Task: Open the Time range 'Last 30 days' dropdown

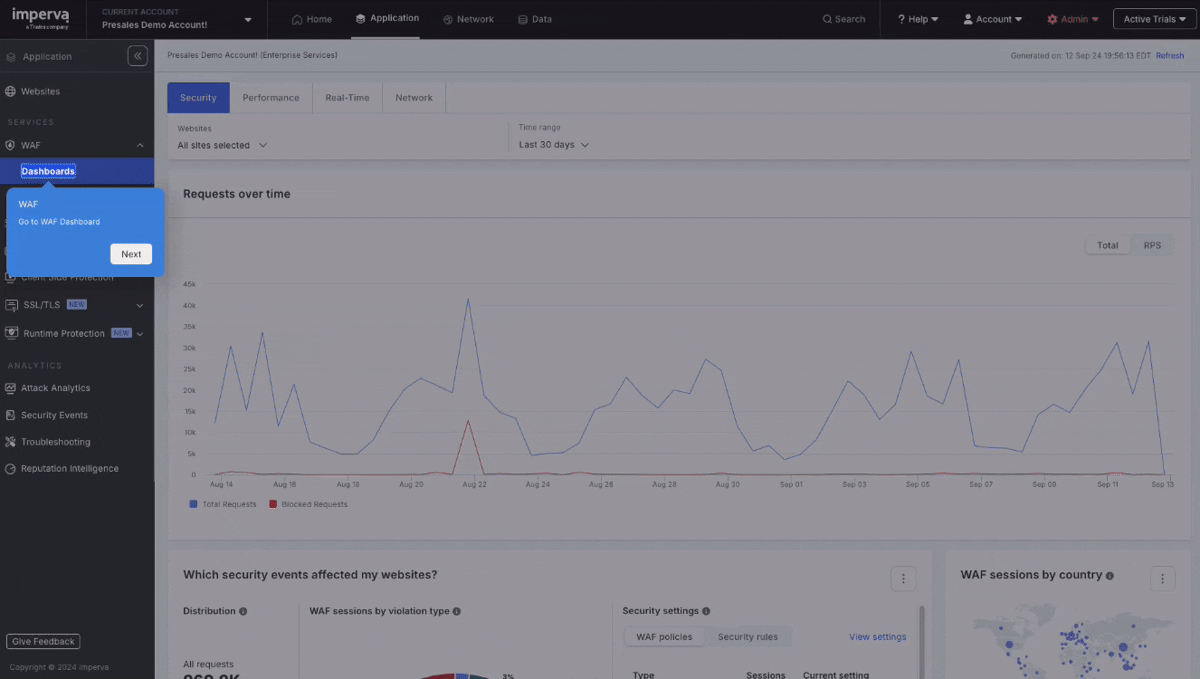Action: pos(553,145)
